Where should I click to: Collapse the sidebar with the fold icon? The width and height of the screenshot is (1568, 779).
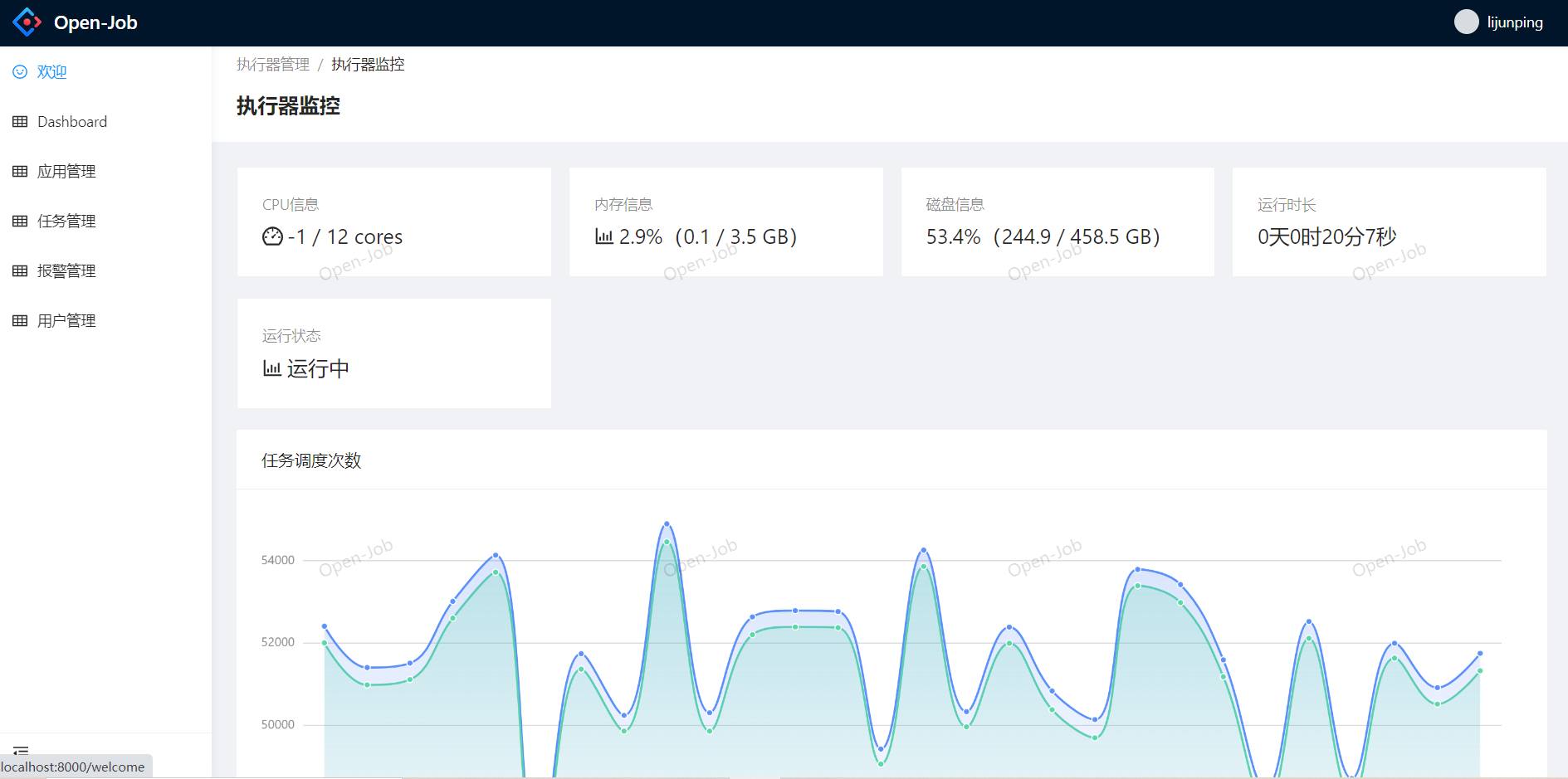(21, 750)
